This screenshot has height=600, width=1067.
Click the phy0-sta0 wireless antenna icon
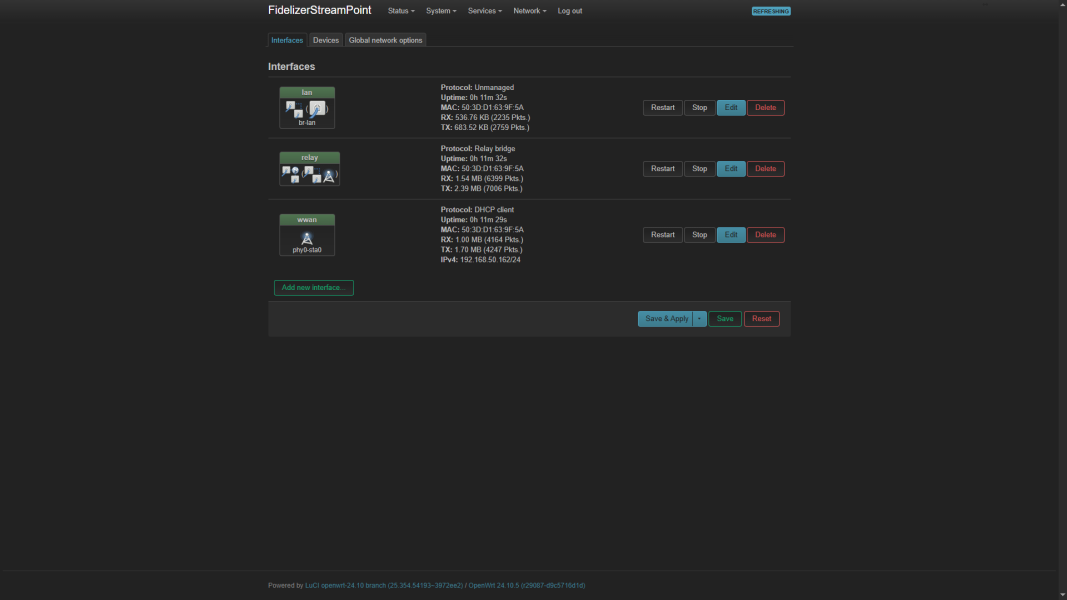pos(307,238)
